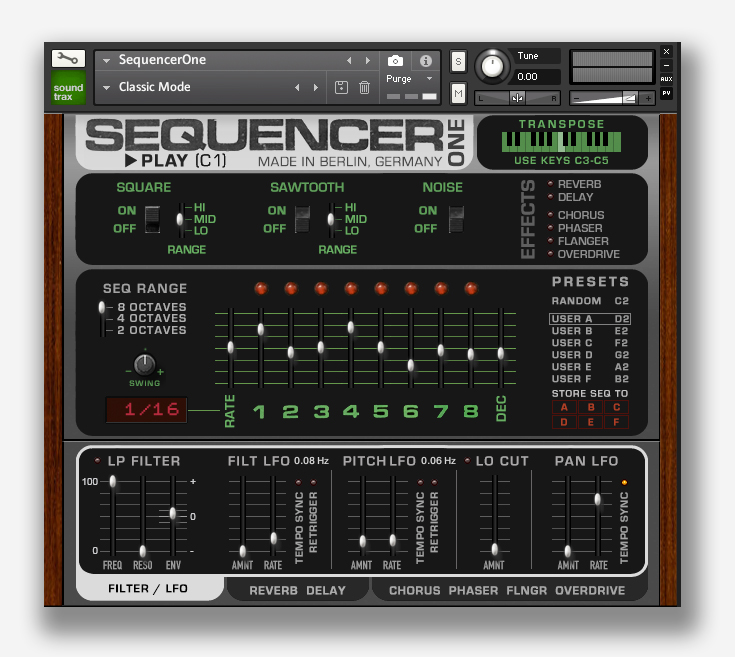Minimize instrument with the minus icon
735x657 pixels.
666,65
